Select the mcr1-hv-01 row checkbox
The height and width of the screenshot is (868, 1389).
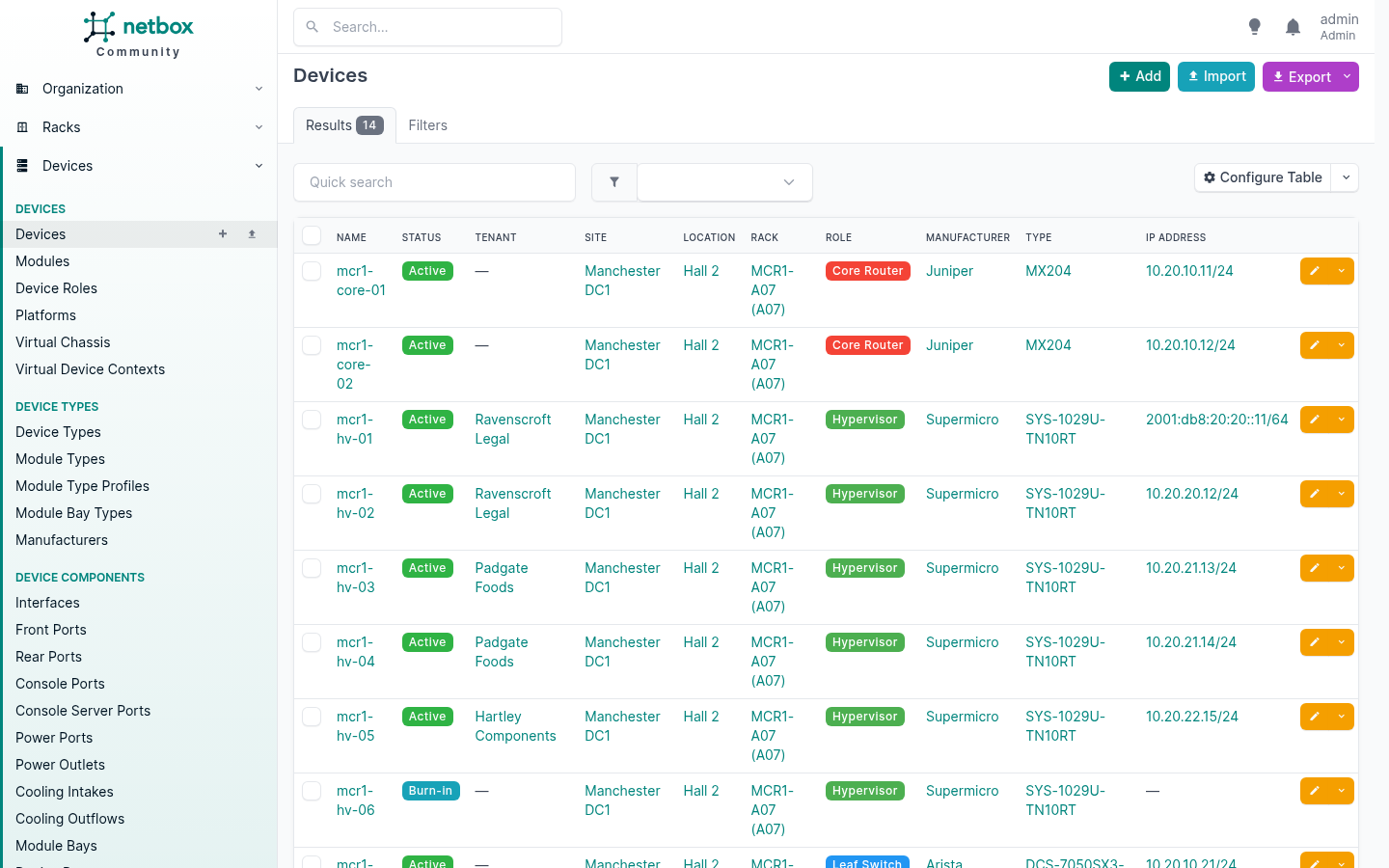point(312,420)
